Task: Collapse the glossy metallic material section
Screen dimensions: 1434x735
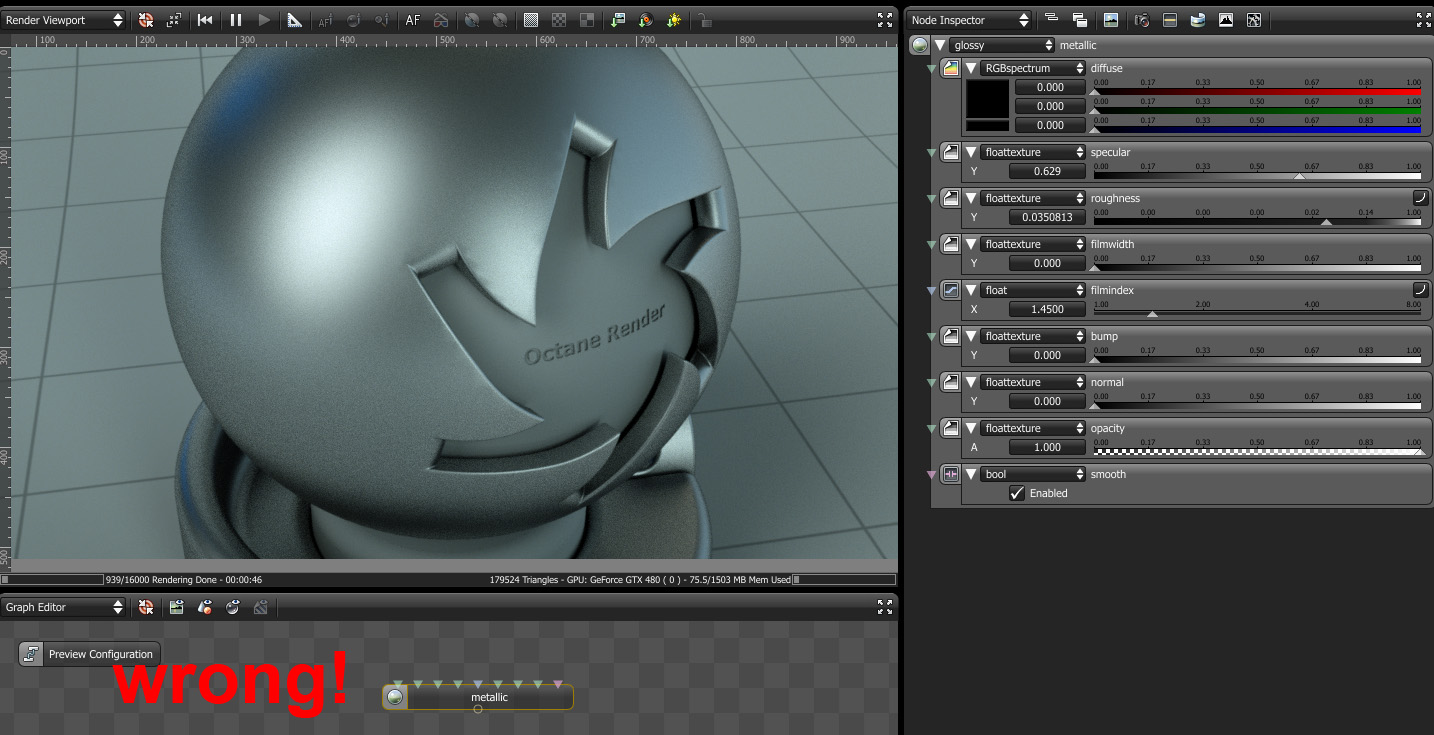Action: pos(940,45)
